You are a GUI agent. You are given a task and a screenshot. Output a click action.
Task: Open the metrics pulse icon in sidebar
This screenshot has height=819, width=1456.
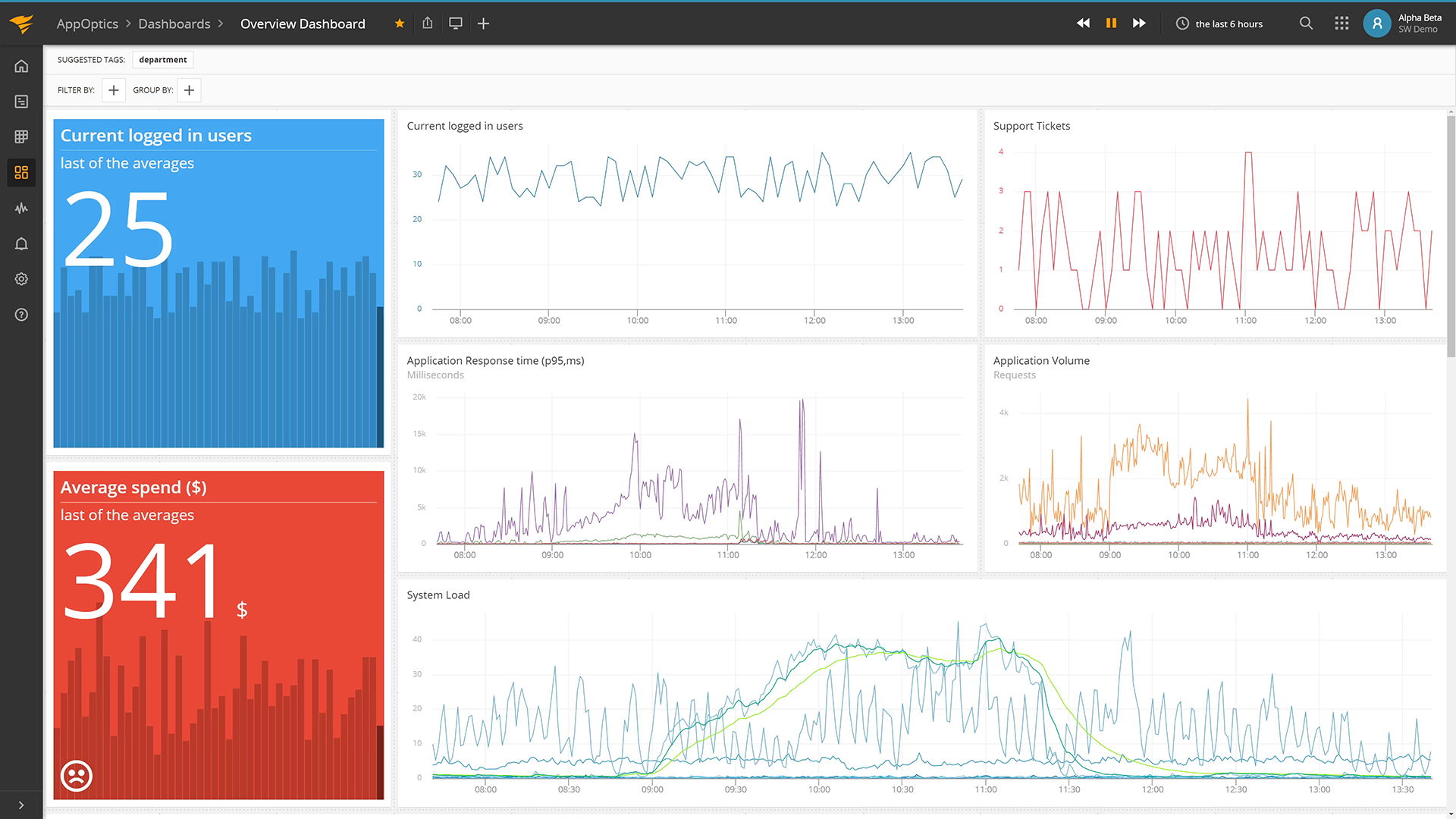pos(21,208)
